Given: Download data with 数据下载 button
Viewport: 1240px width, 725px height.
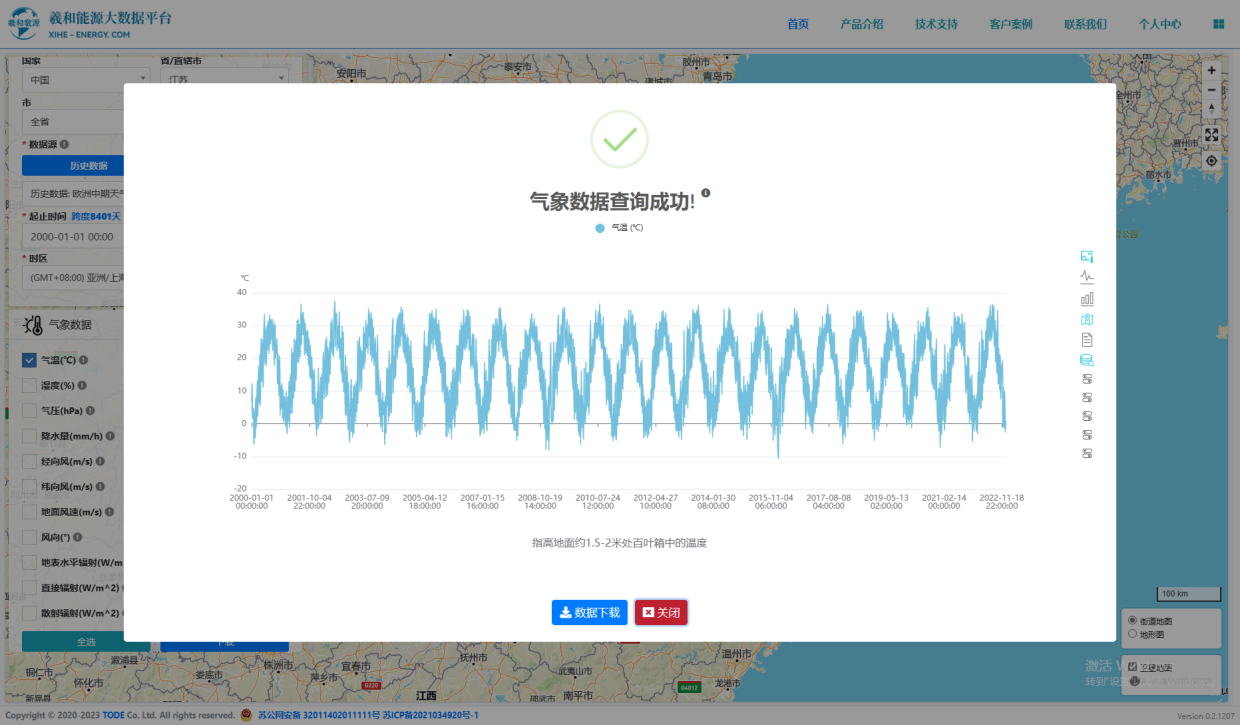Looking at the screenshot, I should 590,613.
